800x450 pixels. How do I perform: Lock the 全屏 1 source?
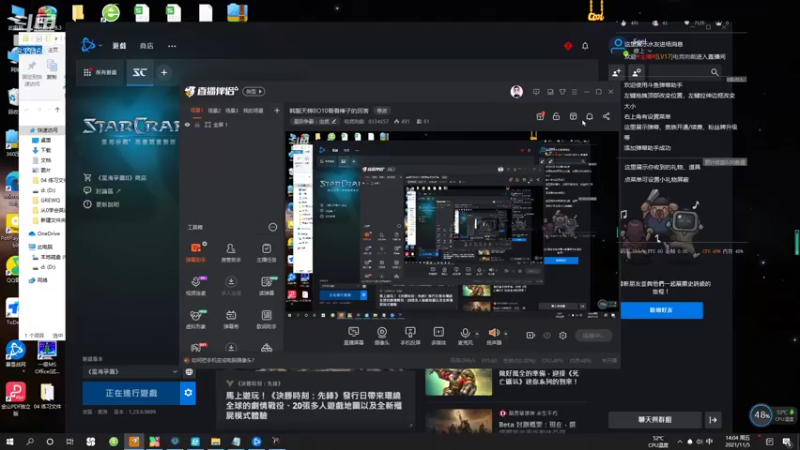[197, 124]
